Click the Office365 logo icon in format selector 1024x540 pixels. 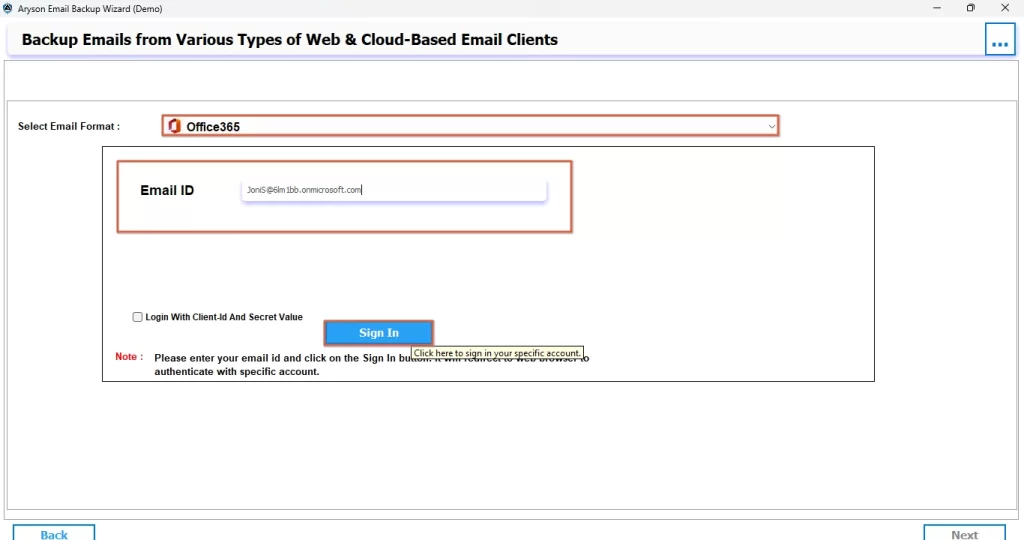pos(174,126)
